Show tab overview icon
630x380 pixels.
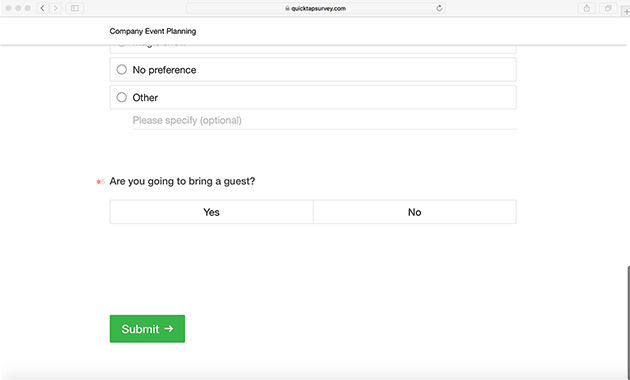coord(608,8)
